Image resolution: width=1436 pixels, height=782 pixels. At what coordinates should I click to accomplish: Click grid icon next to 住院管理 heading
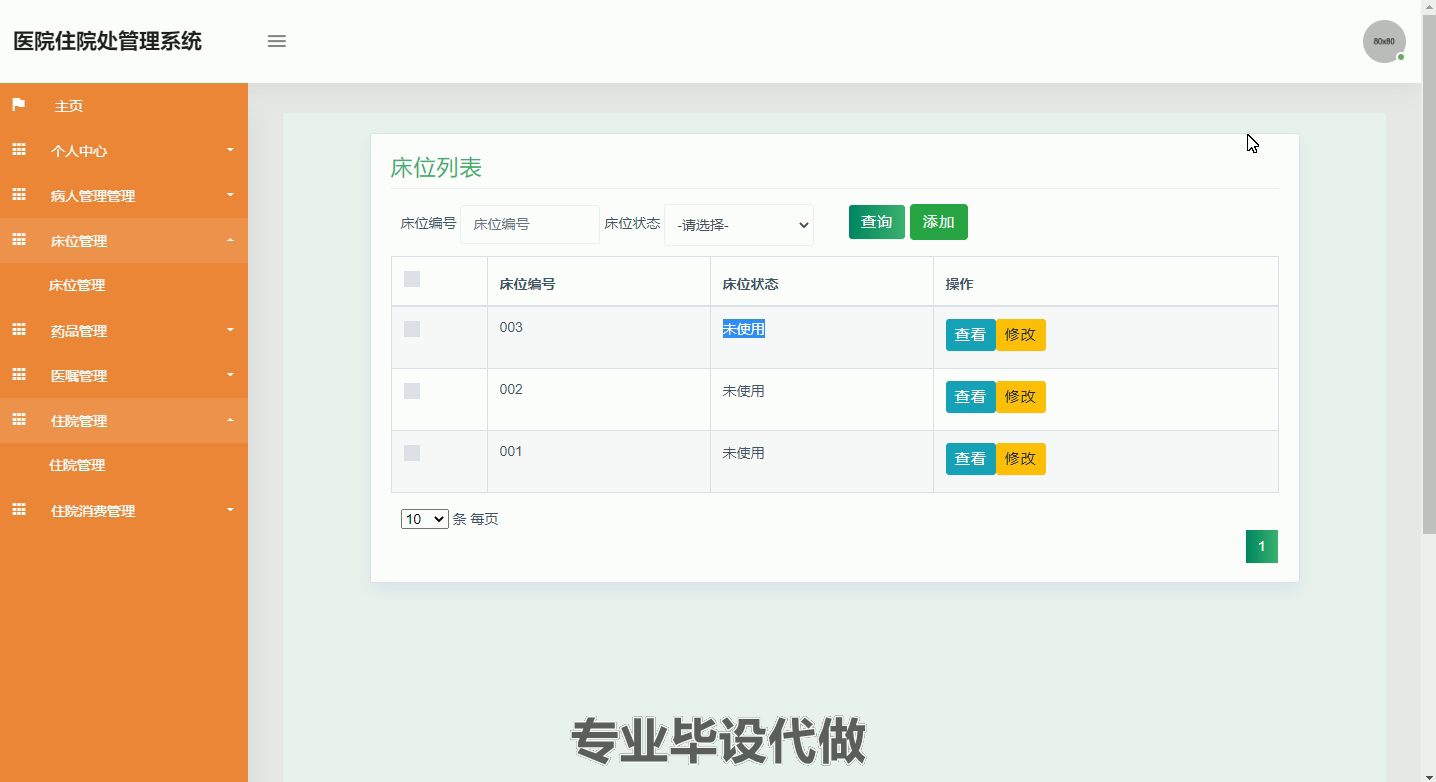(x=19, y=420)
